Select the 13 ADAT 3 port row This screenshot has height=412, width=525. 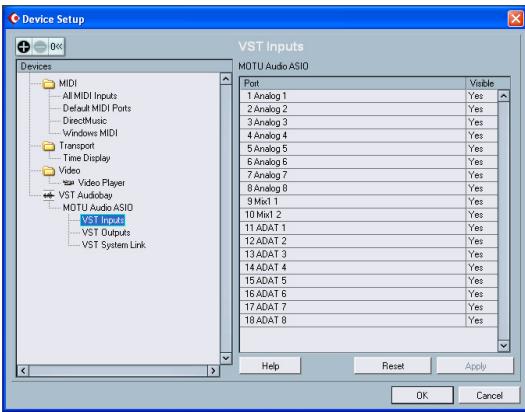369,254
